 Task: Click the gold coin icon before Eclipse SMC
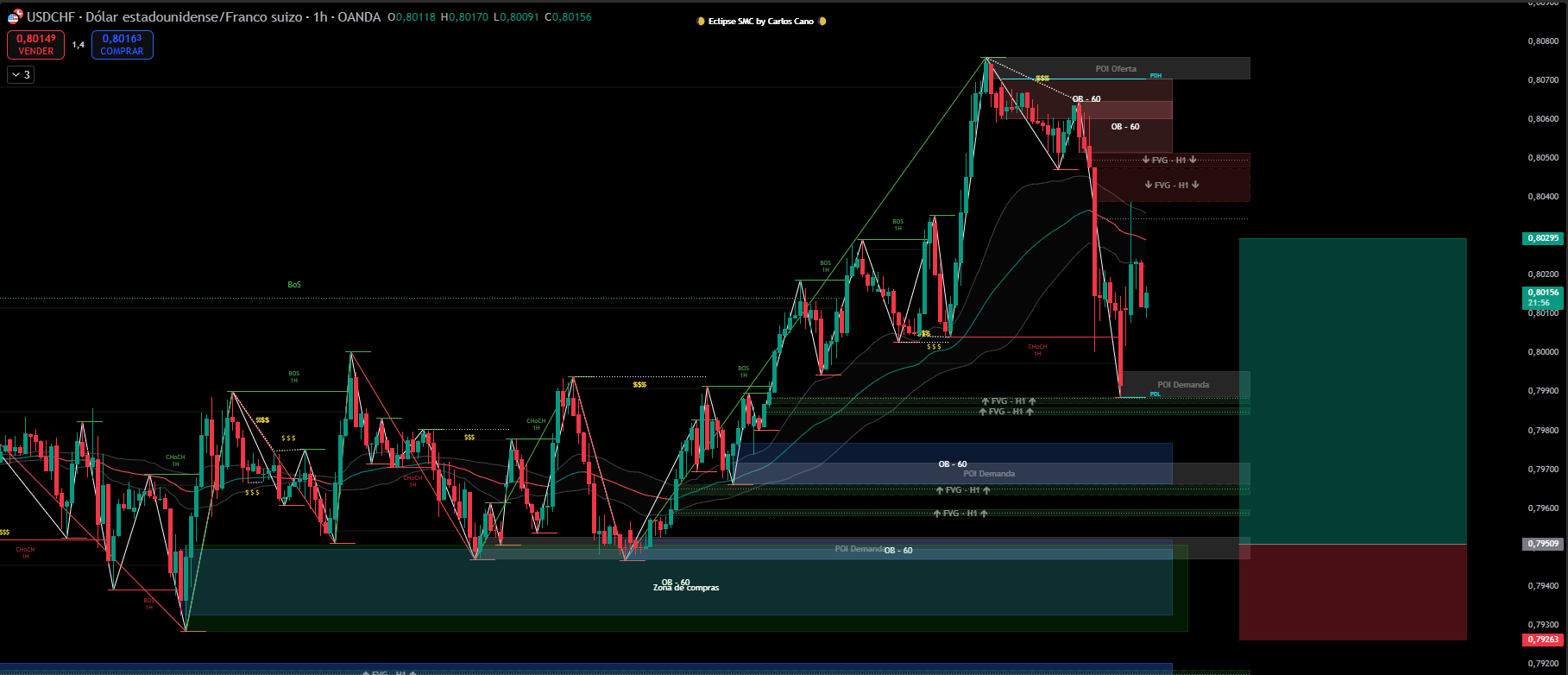point(701,22)
